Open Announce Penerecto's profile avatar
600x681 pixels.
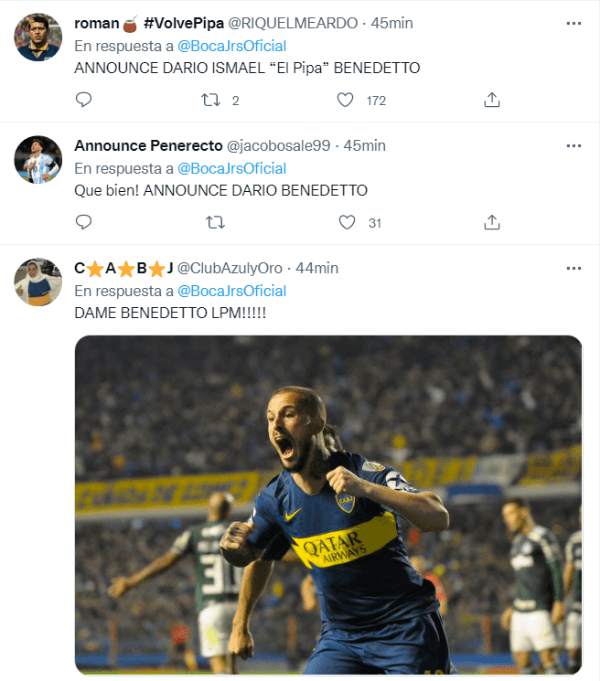point(38,160)
